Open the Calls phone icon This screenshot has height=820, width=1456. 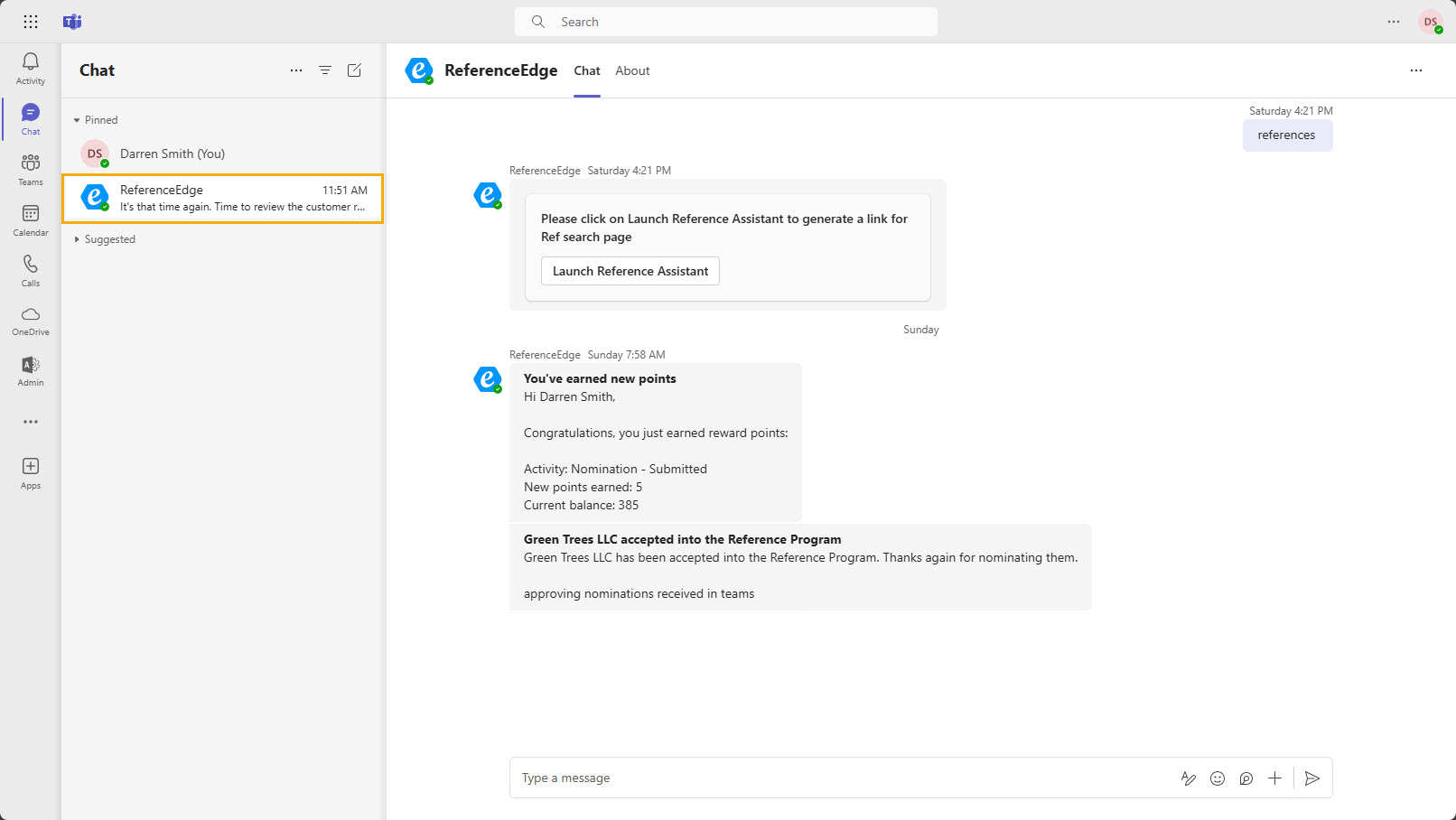[31, 270]
